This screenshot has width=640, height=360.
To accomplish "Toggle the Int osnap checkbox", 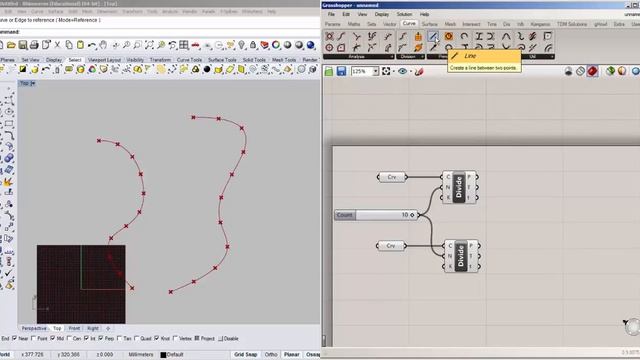I will point(87,338).
